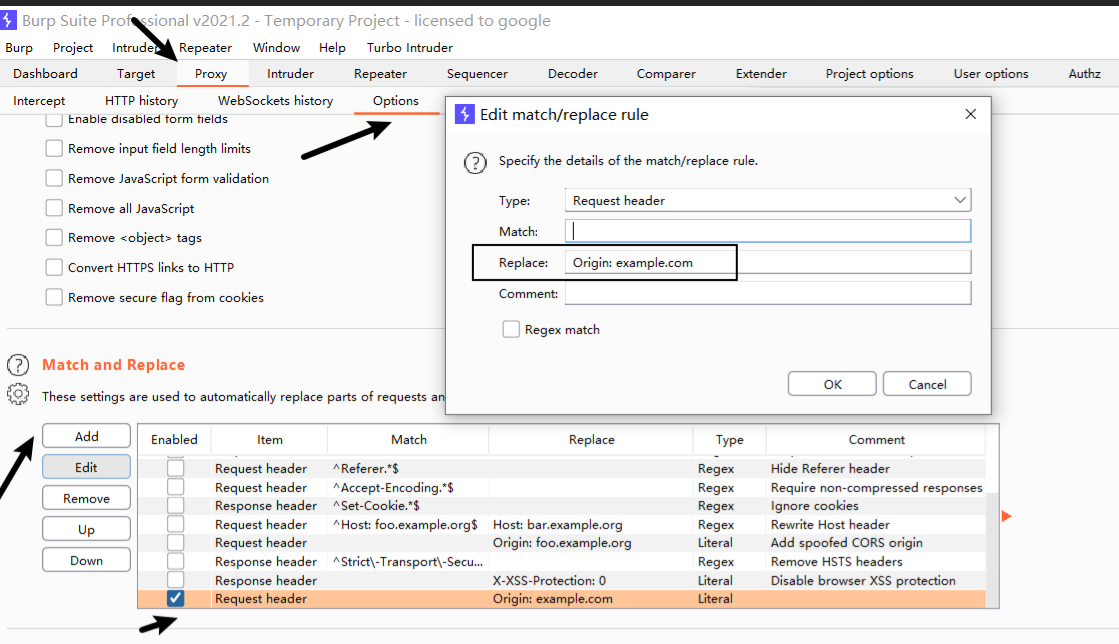Check Remove all JavaScript option

[x=54, y=208]
